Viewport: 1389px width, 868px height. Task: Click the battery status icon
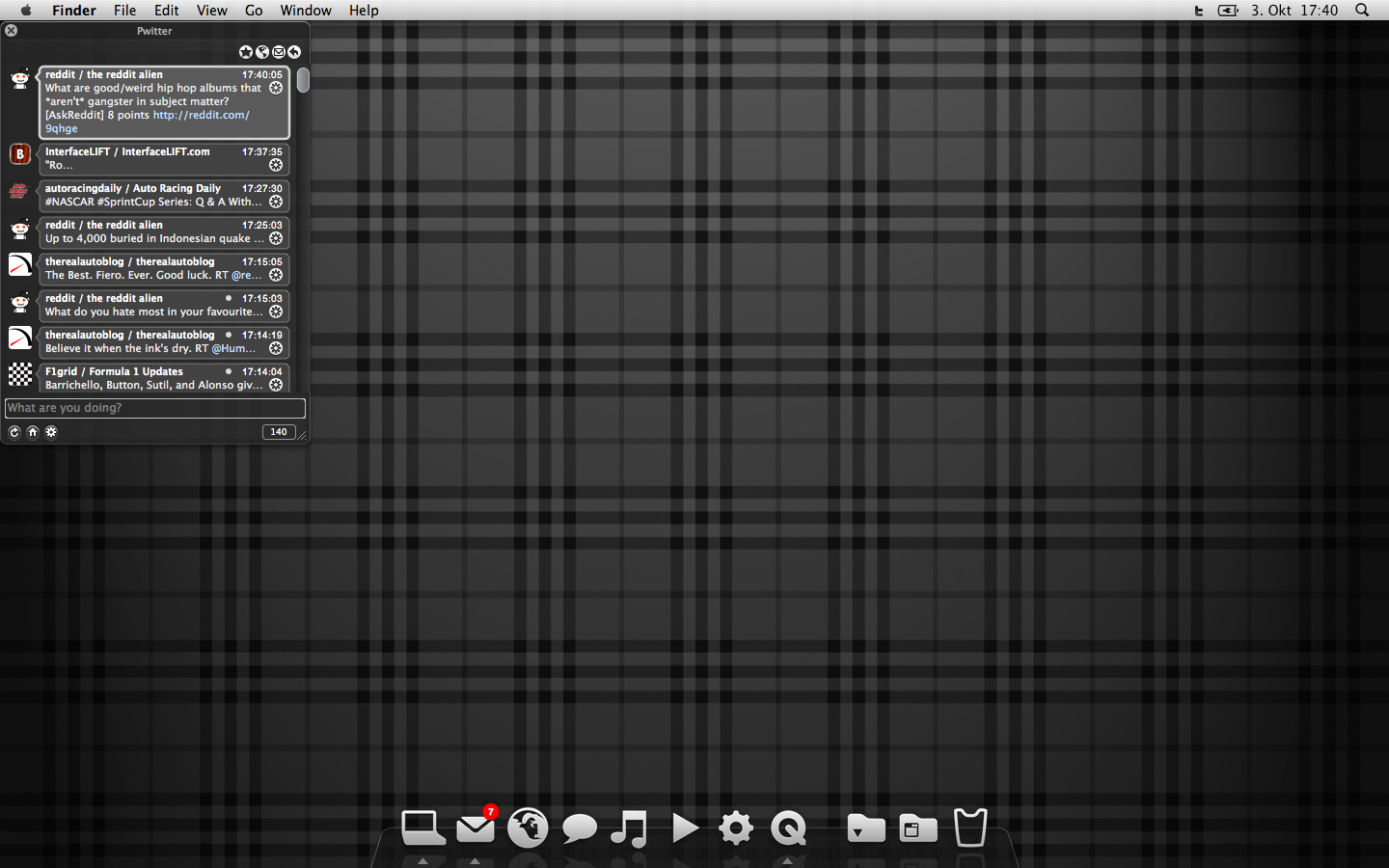click(1228, 11)
